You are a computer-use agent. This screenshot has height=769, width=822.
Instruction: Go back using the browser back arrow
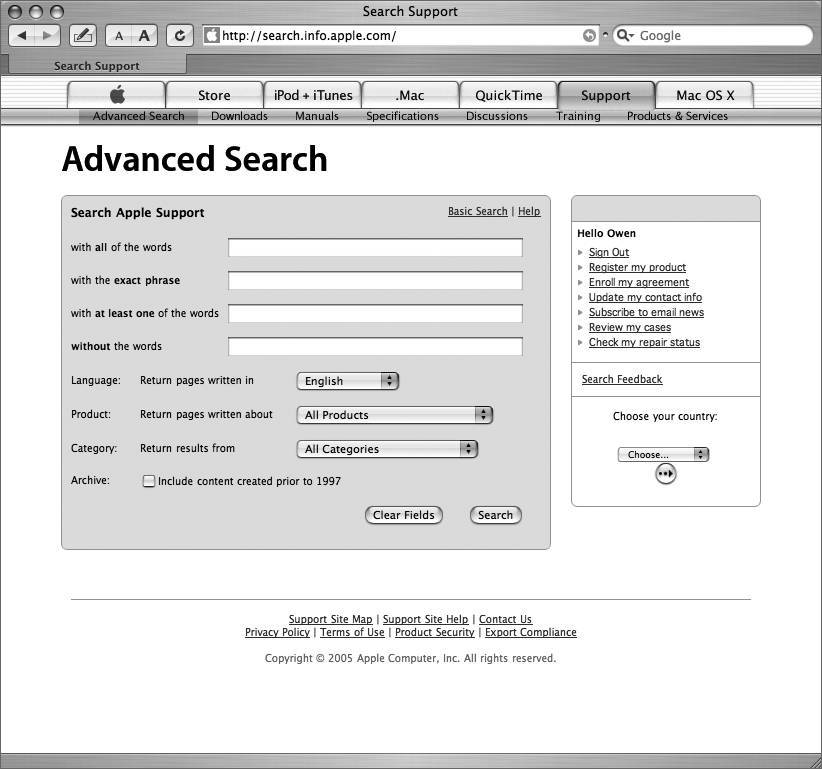tap(22, 36)
